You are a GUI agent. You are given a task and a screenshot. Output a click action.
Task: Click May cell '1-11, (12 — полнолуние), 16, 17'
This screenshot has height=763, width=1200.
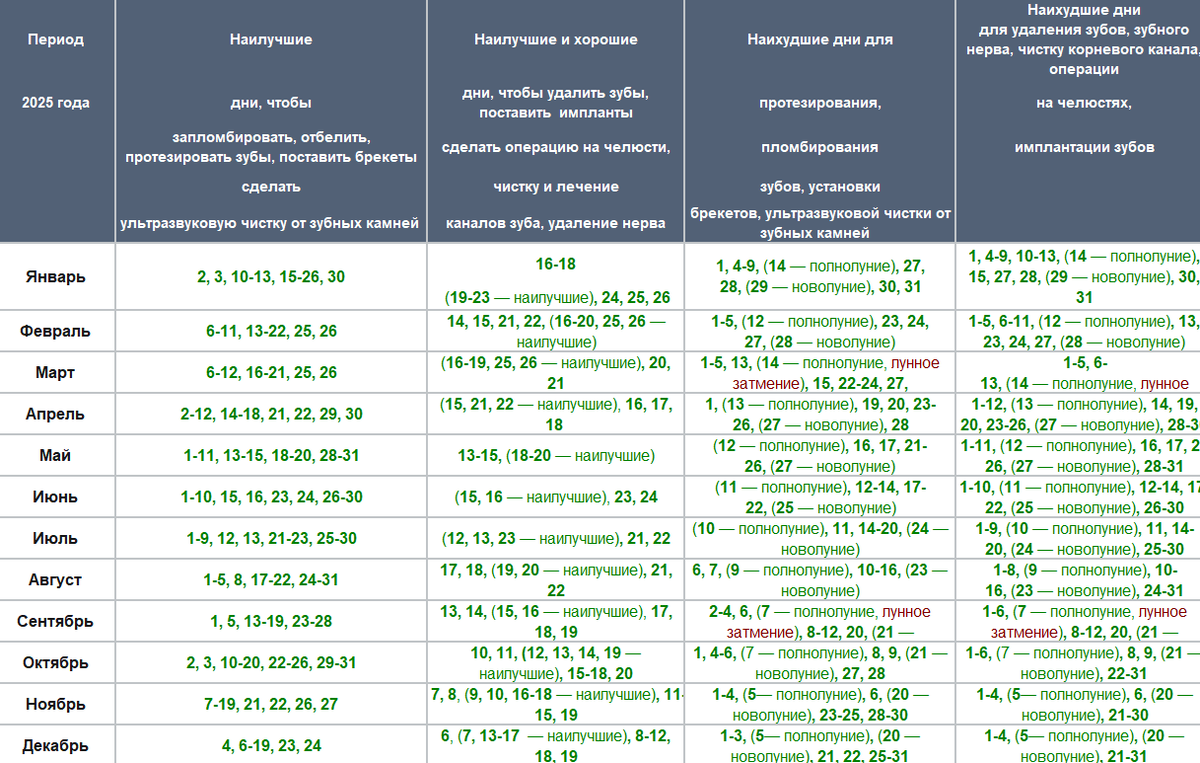click(1078, 455)
